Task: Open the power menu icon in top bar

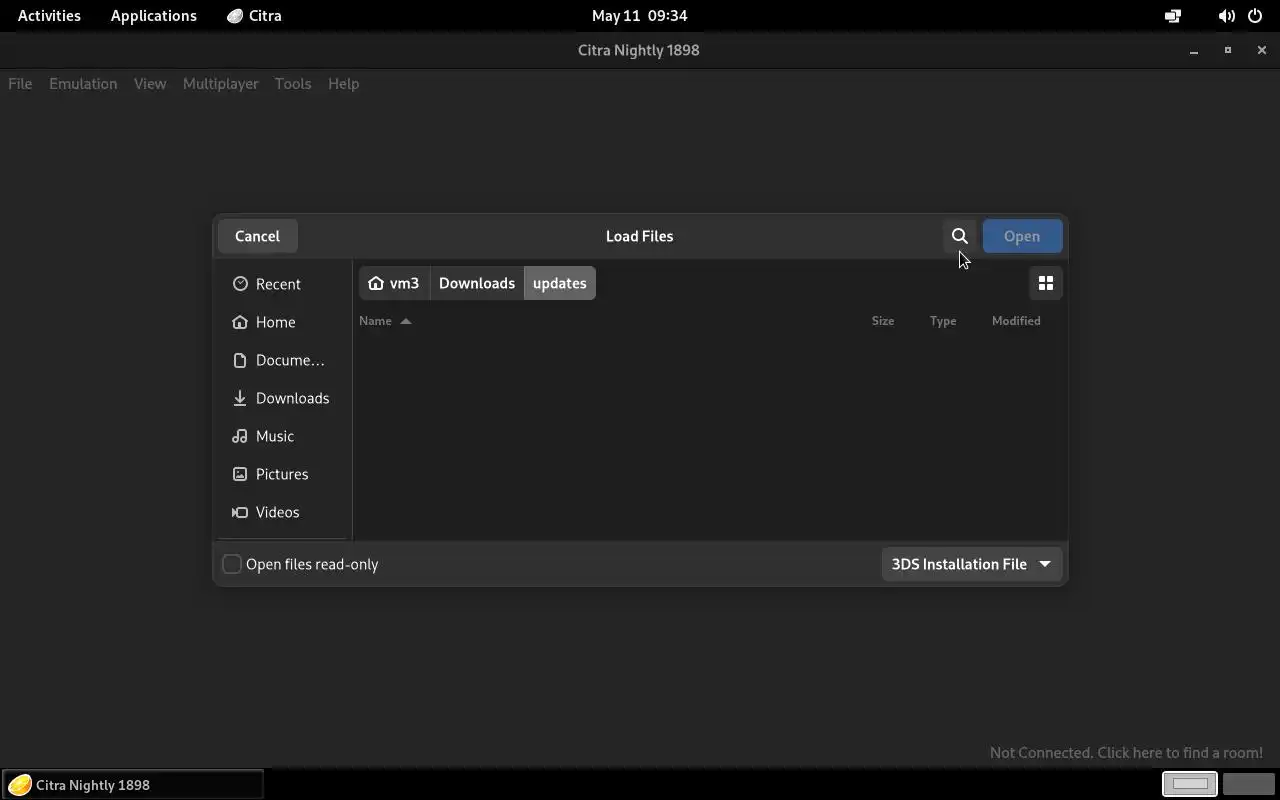Action: coord(1255,16)
